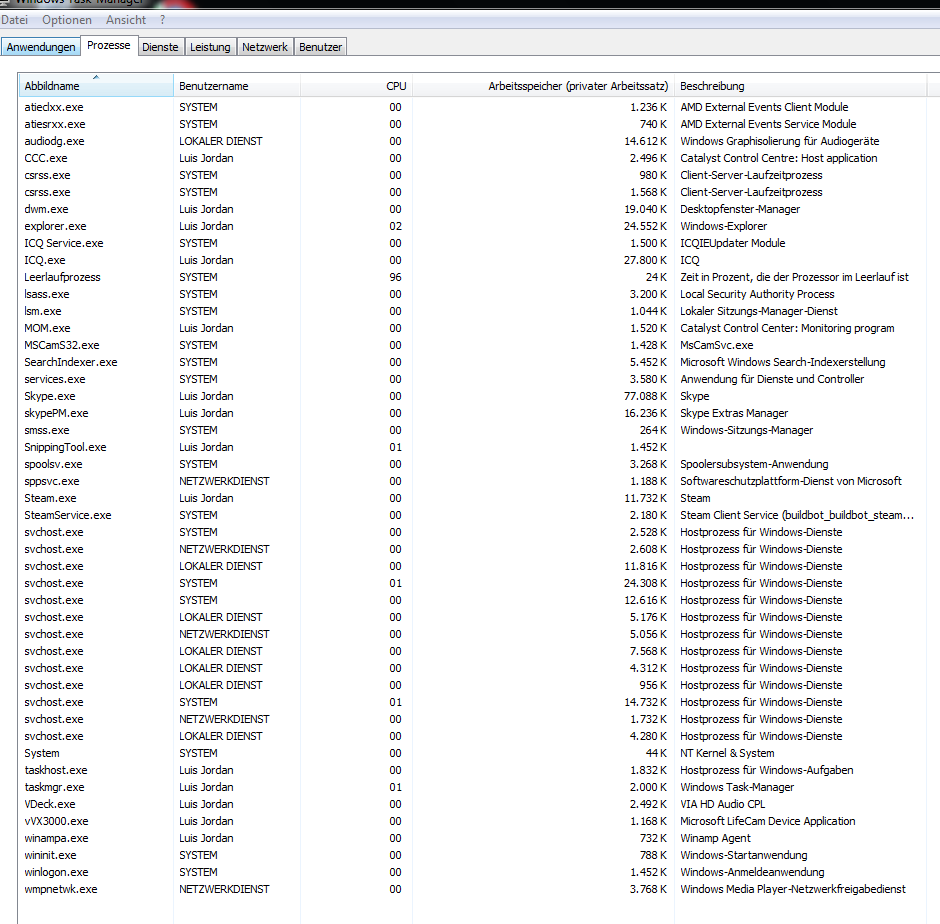Select the spoolsv.exe process row
This screenshot has width=940, height=924.
coord(472,463)
